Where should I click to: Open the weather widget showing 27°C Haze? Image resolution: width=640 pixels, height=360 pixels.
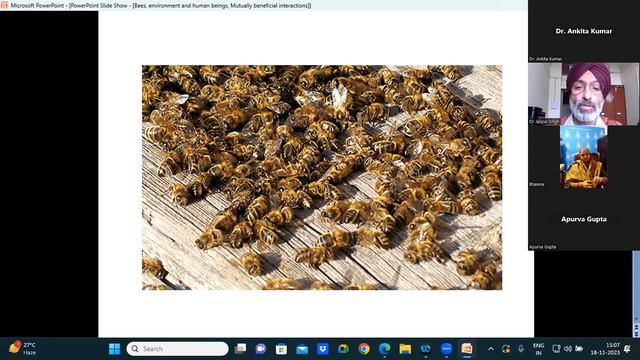pyautogui.click(x=23, y=349)
